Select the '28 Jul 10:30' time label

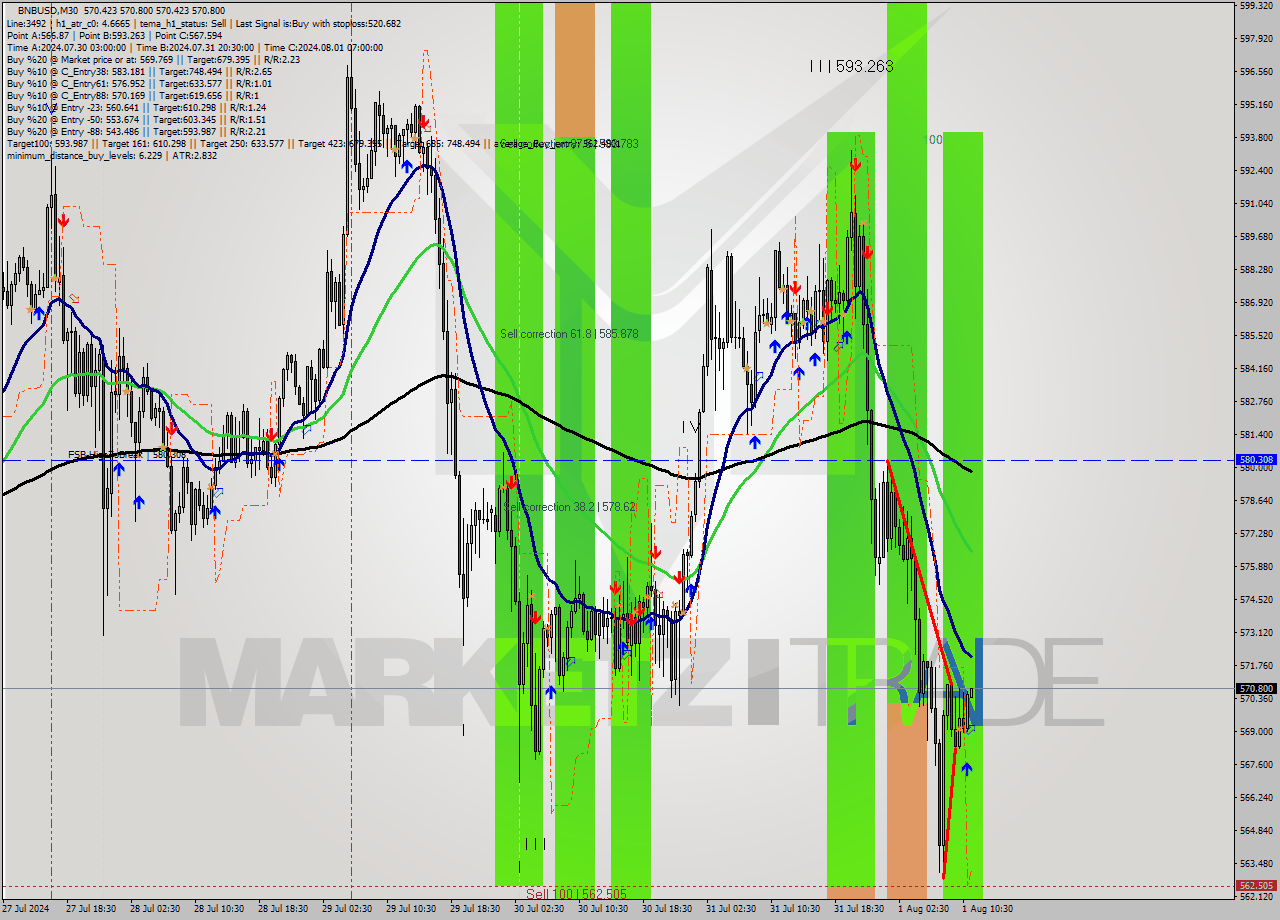tap(219, 909)
